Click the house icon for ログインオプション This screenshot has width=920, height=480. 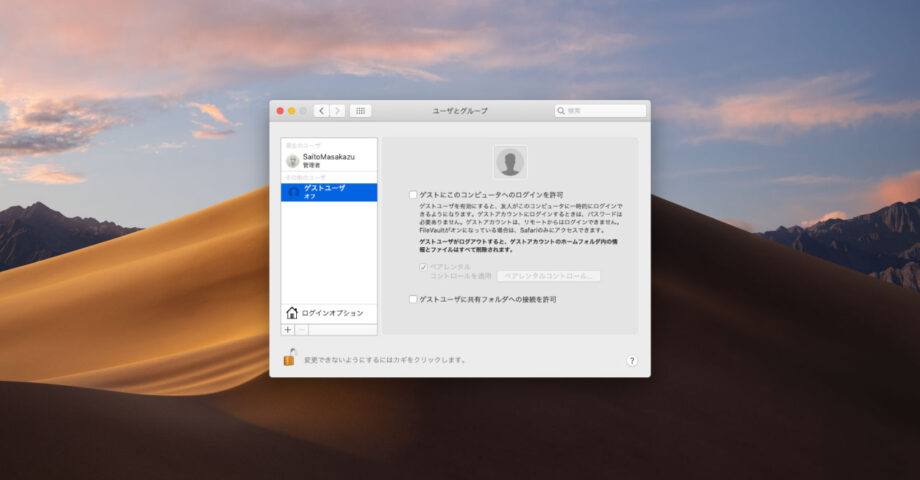[292, 313]
